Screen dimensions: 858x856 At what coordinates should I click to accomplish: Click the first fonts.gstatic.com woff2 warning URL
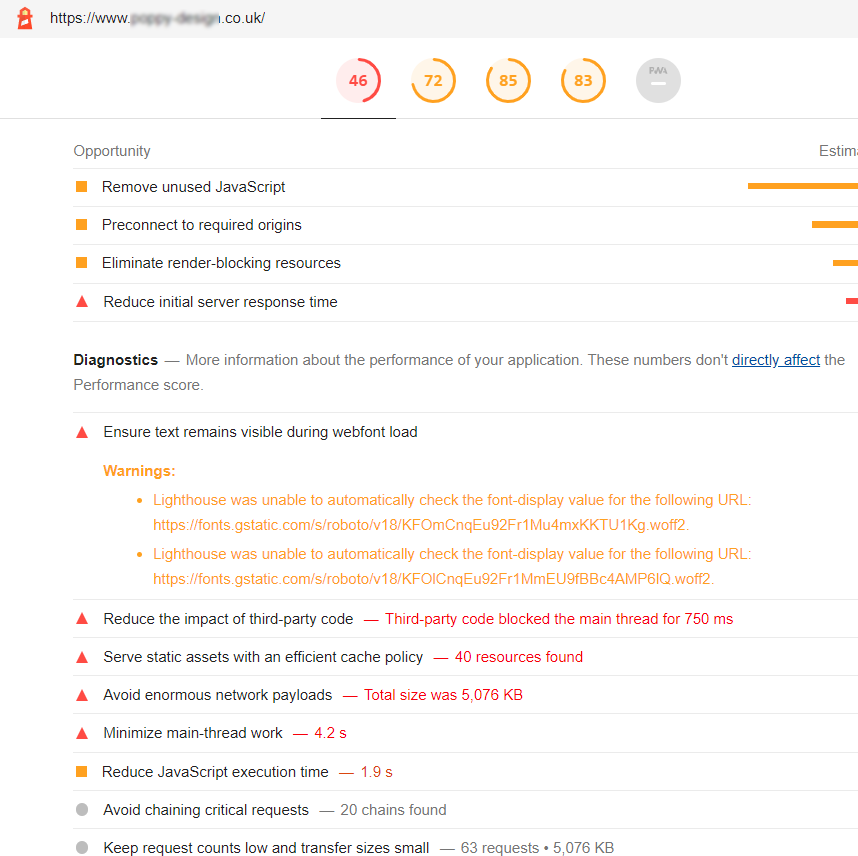point(420,524)
